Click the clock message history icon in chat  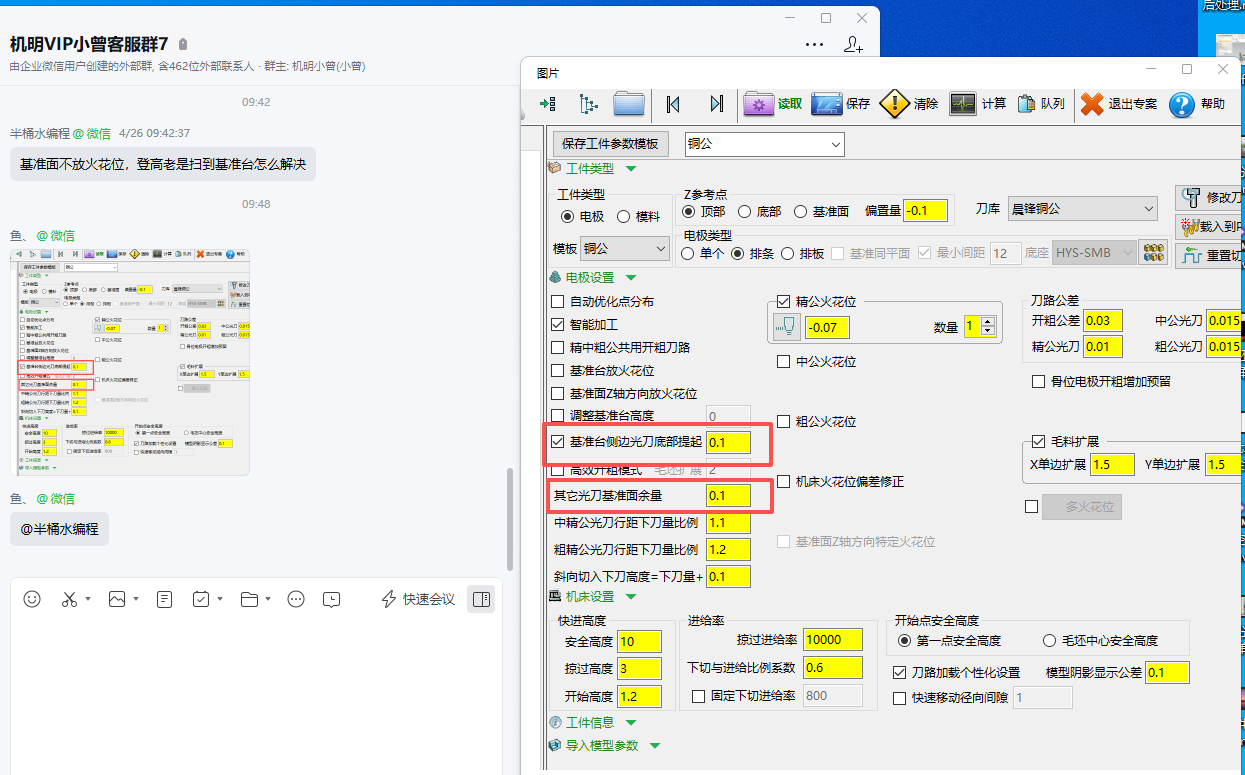point(332,599)
